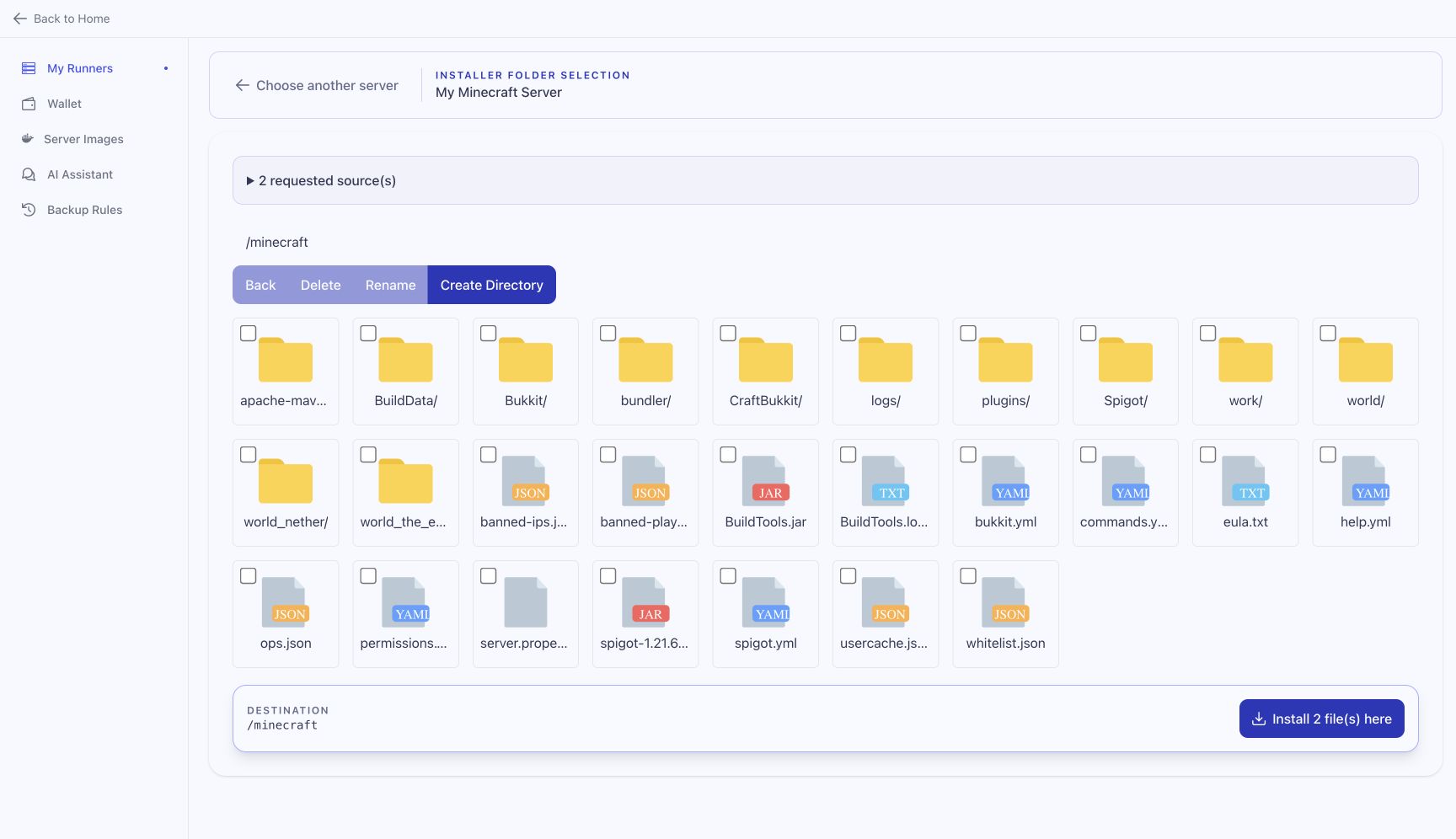Viewport: 1456px width, 839px height.
Task: Click Install 2 file(s) here
Action: point(1322,719)
